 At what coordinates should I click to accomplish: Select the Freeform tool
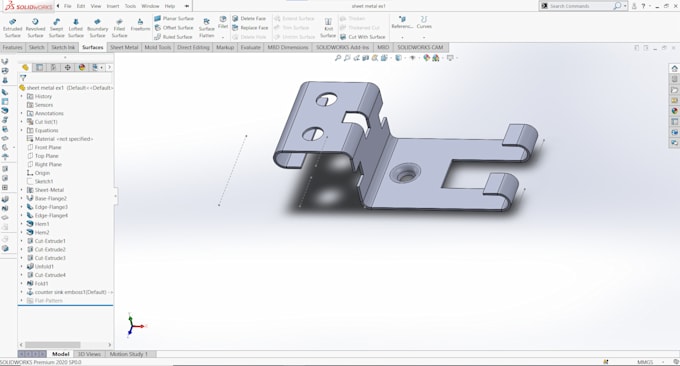[140, 25]
